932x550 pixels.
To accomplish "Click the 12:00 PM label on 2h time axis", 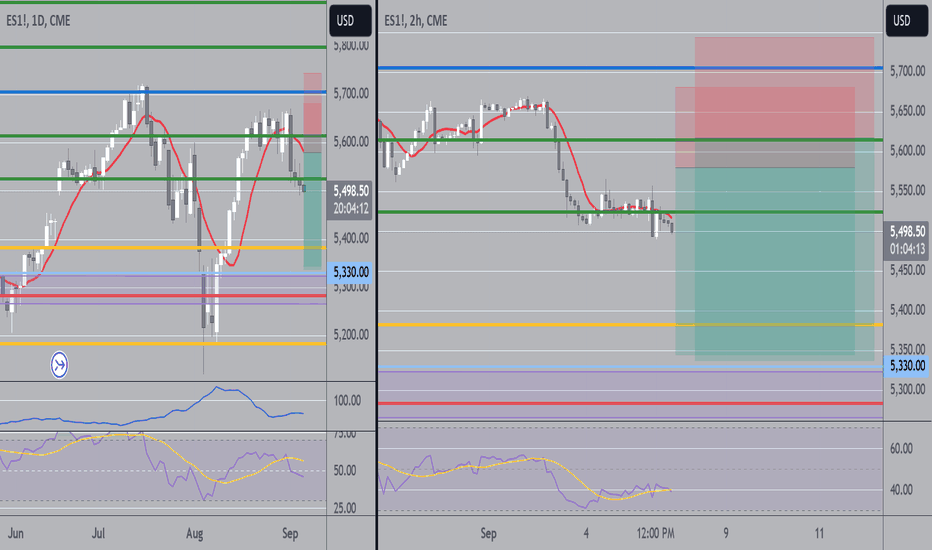I will [x=655, y=533].
